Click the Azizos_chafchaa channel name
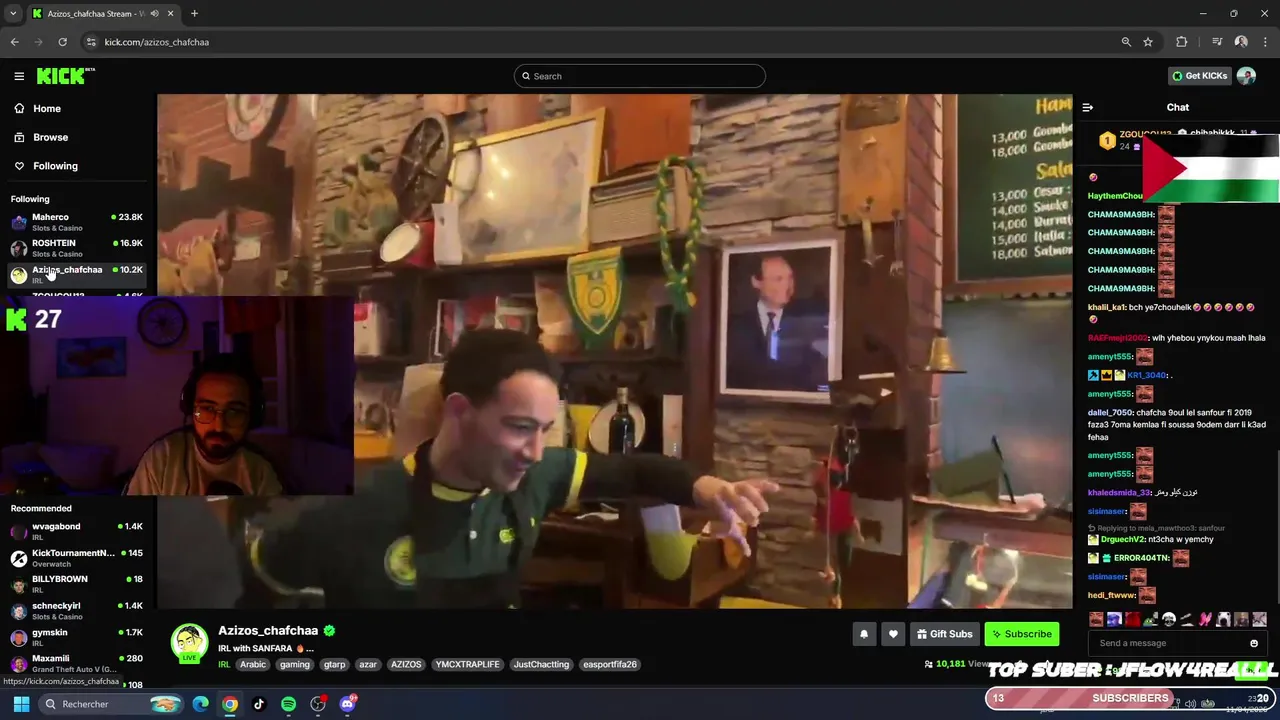Viewport: 1280px width, 720px height. tap(268, 631)
